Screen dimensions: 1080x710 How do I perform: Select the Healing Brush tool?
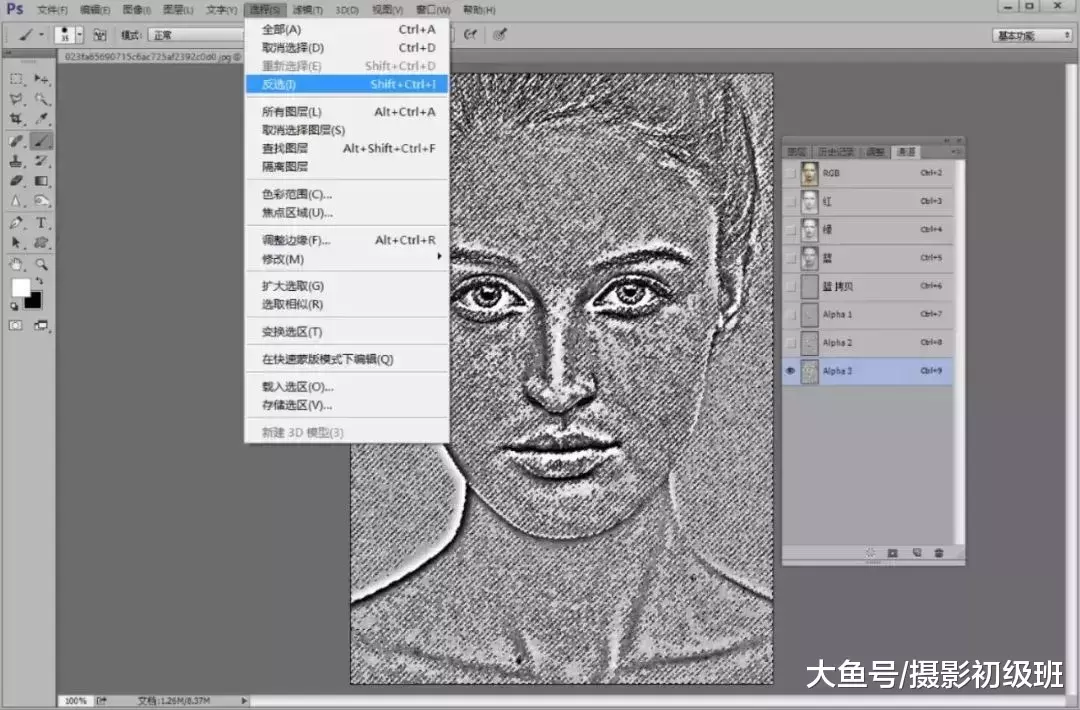click(x=17, y=140)
